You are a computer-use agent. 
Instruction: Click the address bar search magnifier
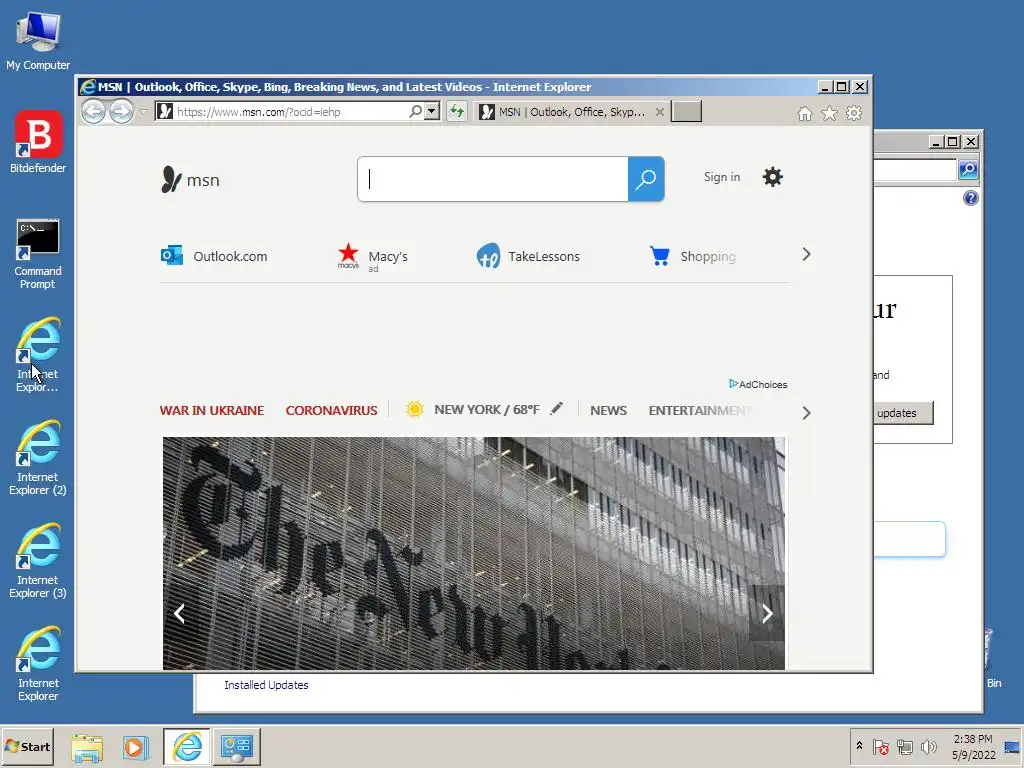tap(415, 112)
